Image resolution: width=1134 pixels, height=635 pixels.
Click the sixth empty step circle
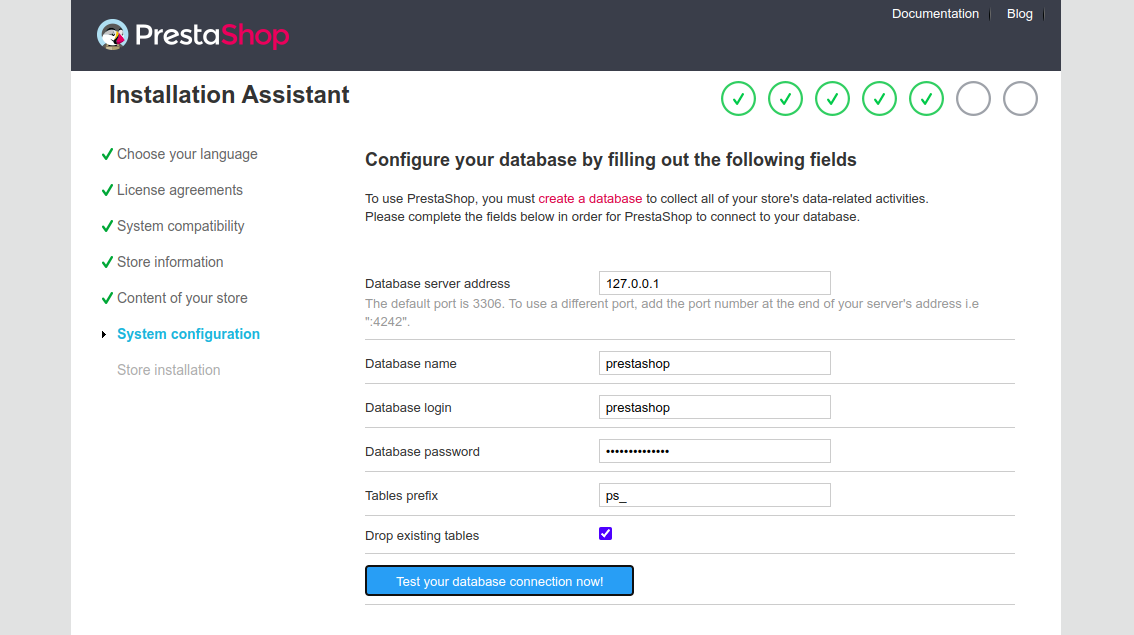(x=973, y=99)
